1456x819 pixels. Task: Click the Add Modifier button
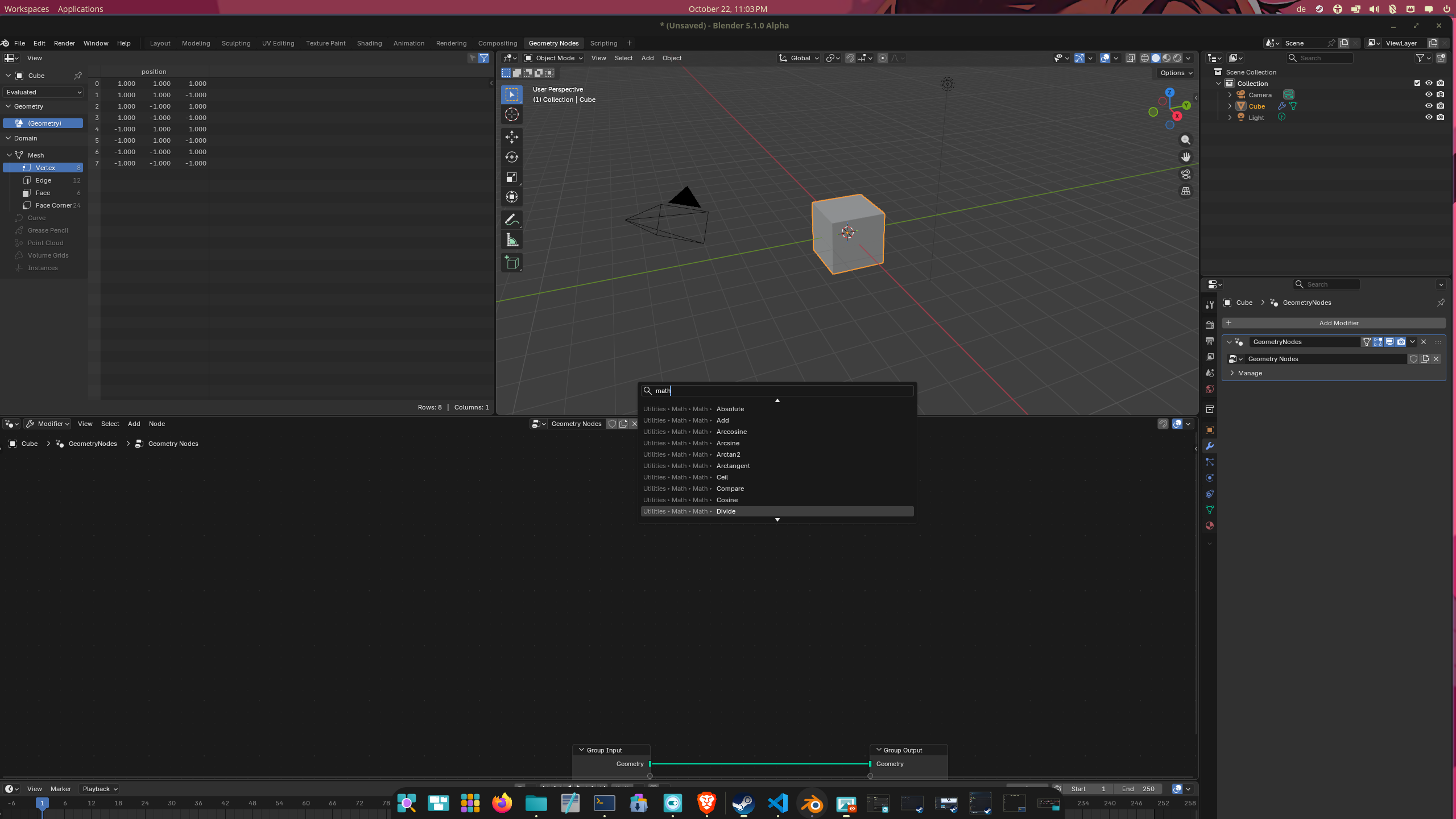tap(1334, 323)
